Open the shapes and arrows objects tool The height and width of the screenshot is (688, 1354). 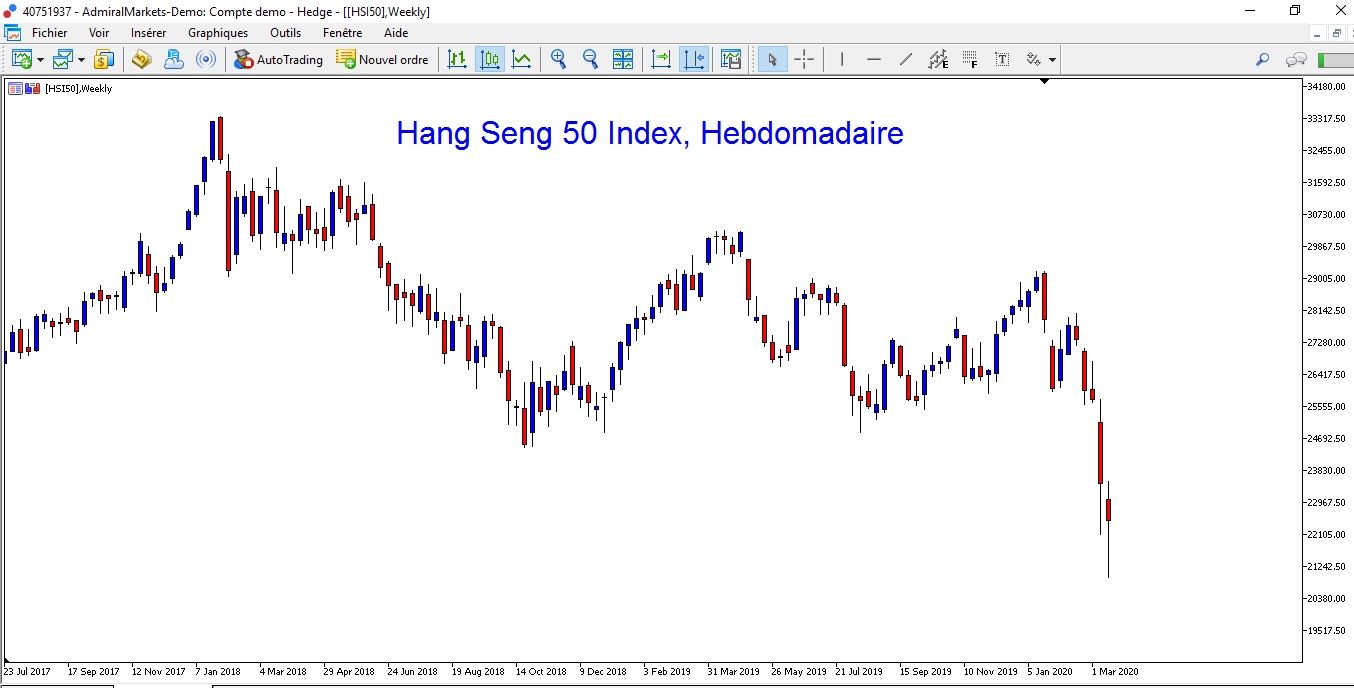click(x=1034, y=59)
